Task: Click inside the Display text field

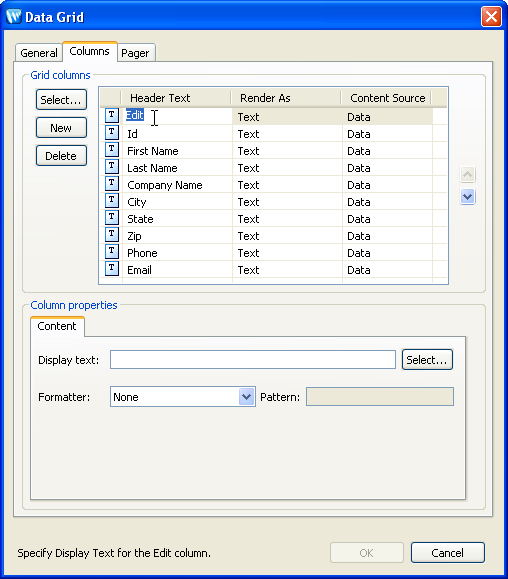Action: click(253, 360)
